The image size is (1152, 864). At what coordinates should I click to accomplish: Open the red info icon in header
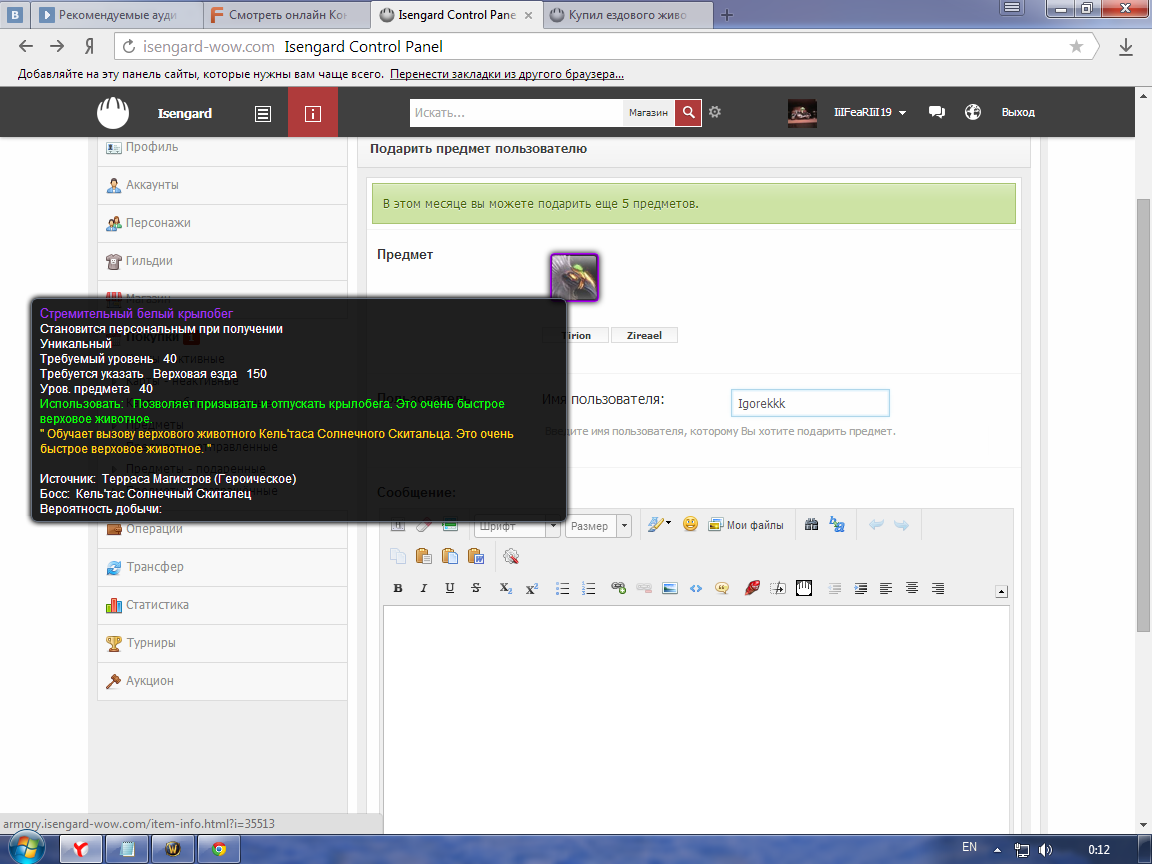coord(313,112)
